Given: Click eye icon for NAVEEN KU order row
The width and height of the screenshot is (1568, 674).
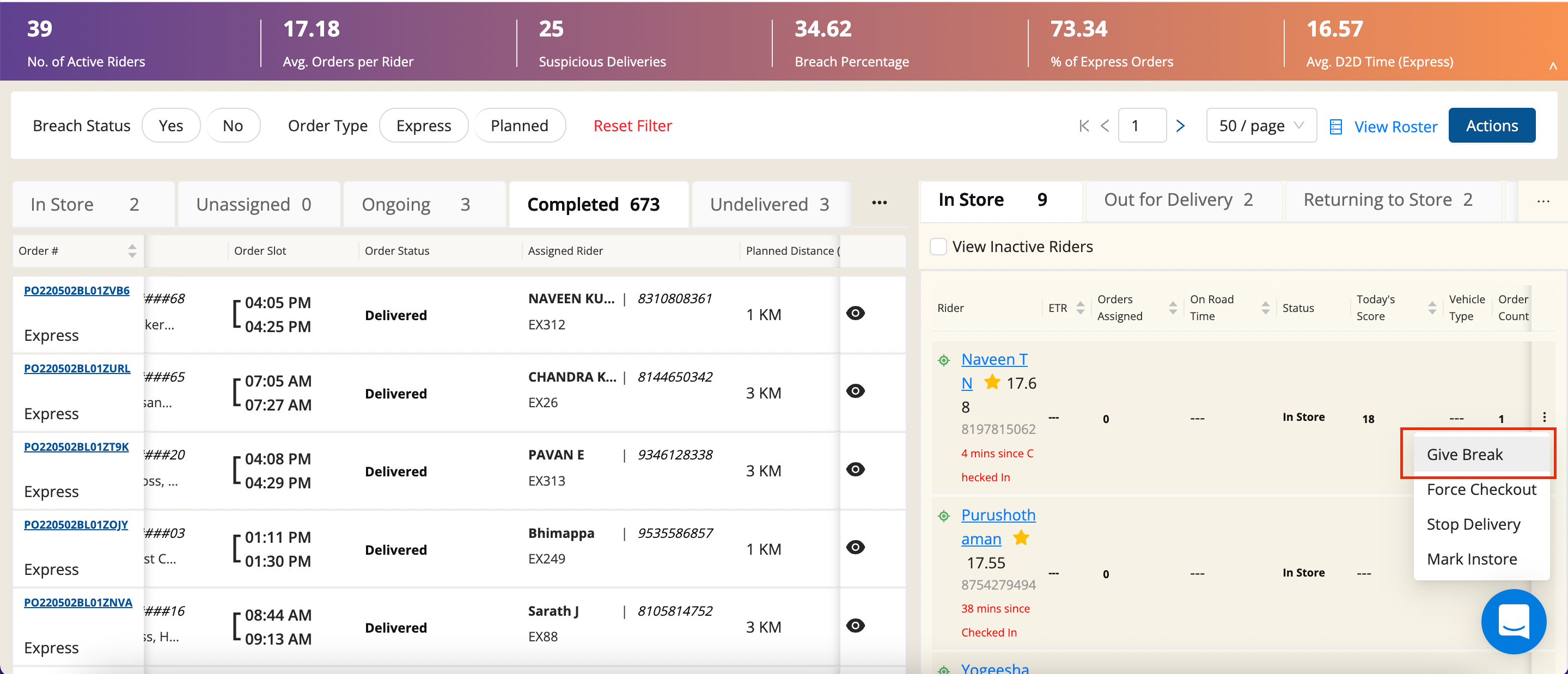Looking at the screenshot, I should [855, 313].
